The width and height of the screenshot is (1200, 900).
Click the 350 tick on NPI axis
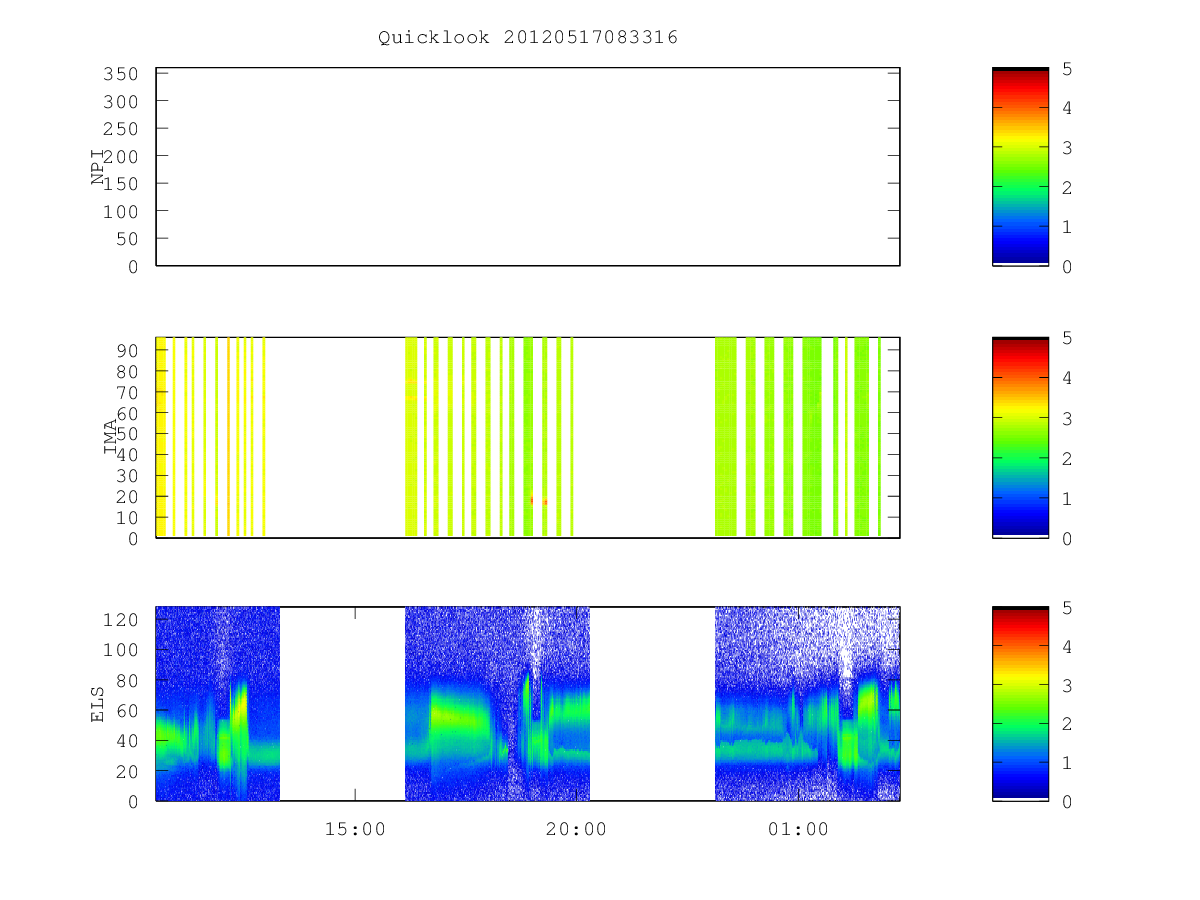pos(120,74)
